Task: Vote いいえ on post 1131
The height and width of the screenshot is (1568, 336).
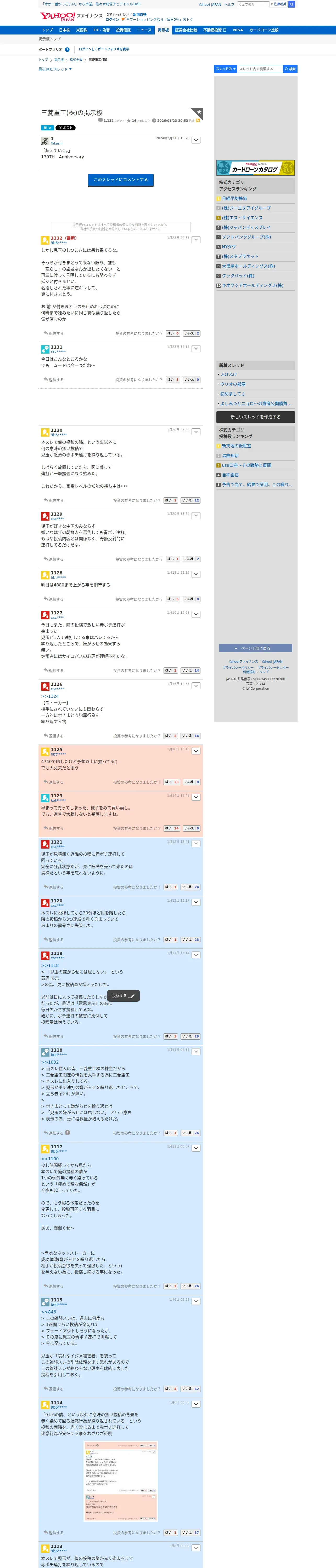Action: (192, 380)
